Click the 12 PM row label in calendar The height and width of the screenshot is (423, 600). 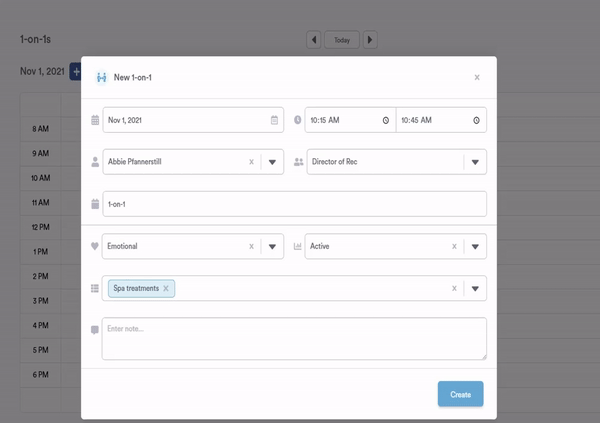41,227
